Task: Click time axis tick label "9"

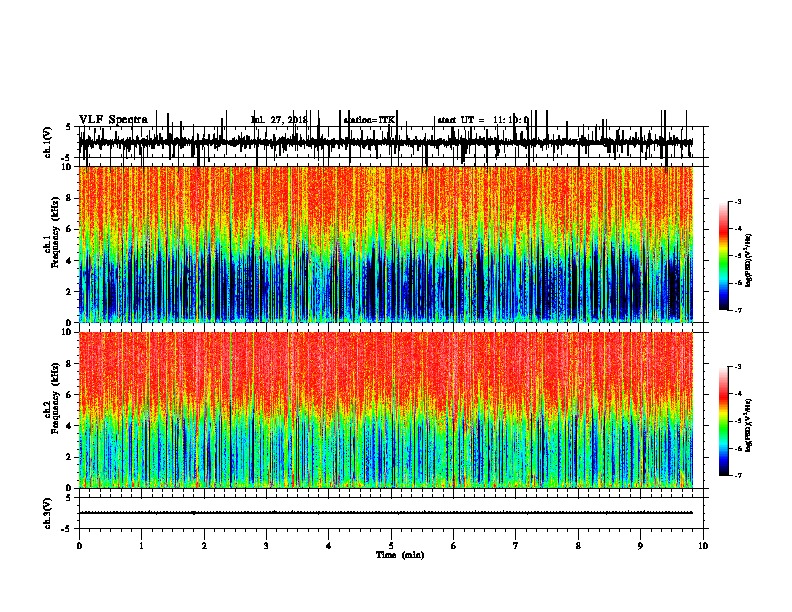Action: [x=640, y=546]
